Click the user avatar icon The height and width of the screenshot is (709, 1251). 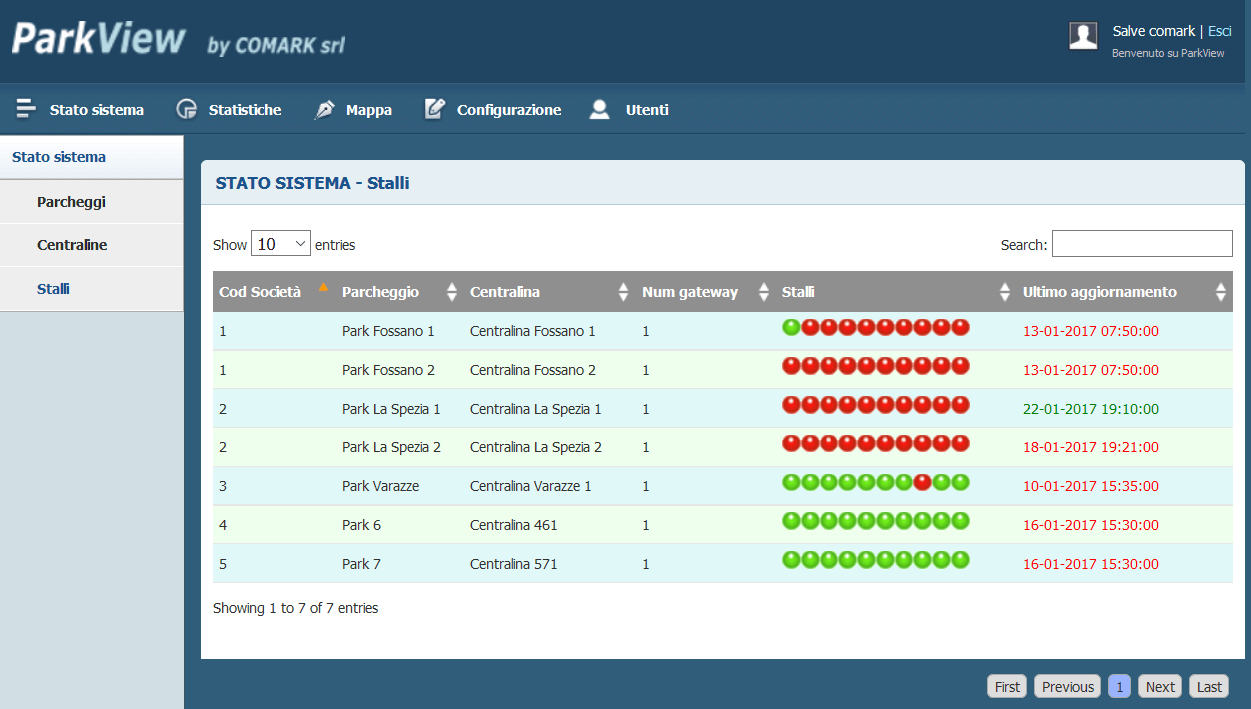pos(1083,36)
